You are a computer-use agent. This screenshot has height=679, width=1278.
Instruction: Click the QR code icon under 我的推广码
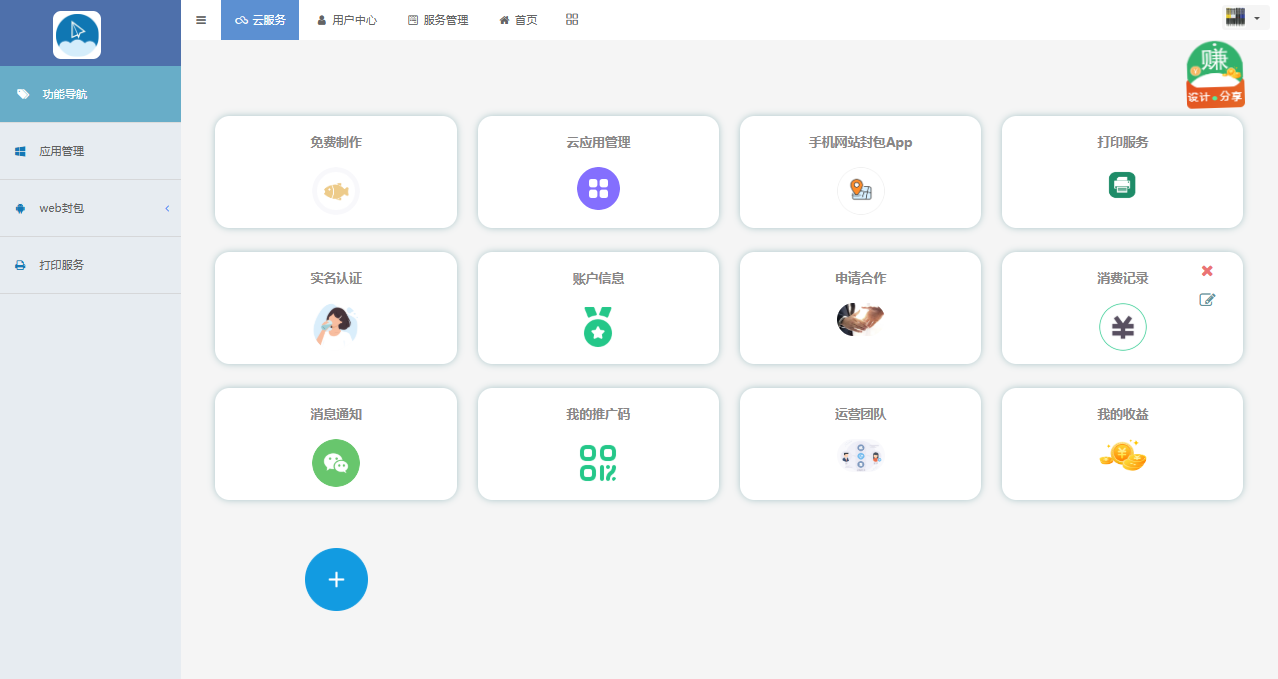pos(598,463)
